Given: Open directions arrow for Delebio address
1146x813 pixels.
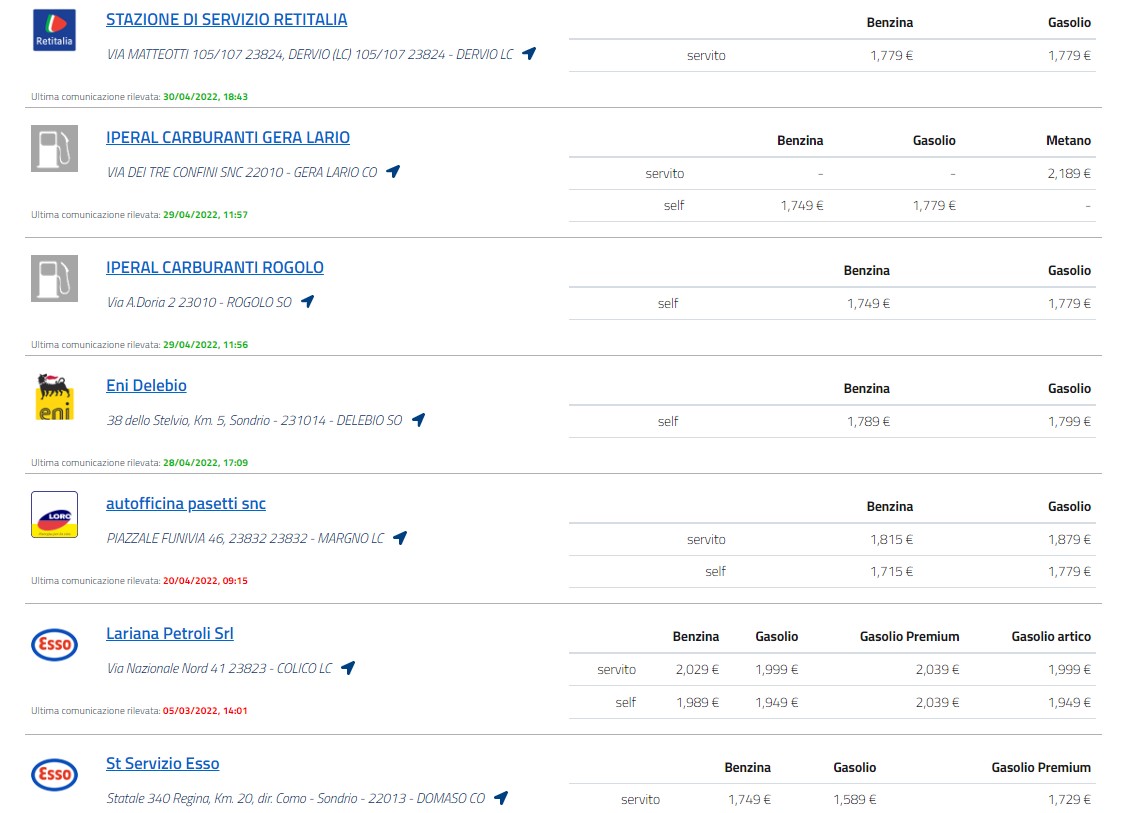Looking at the screenshot, I should (419, 420).
